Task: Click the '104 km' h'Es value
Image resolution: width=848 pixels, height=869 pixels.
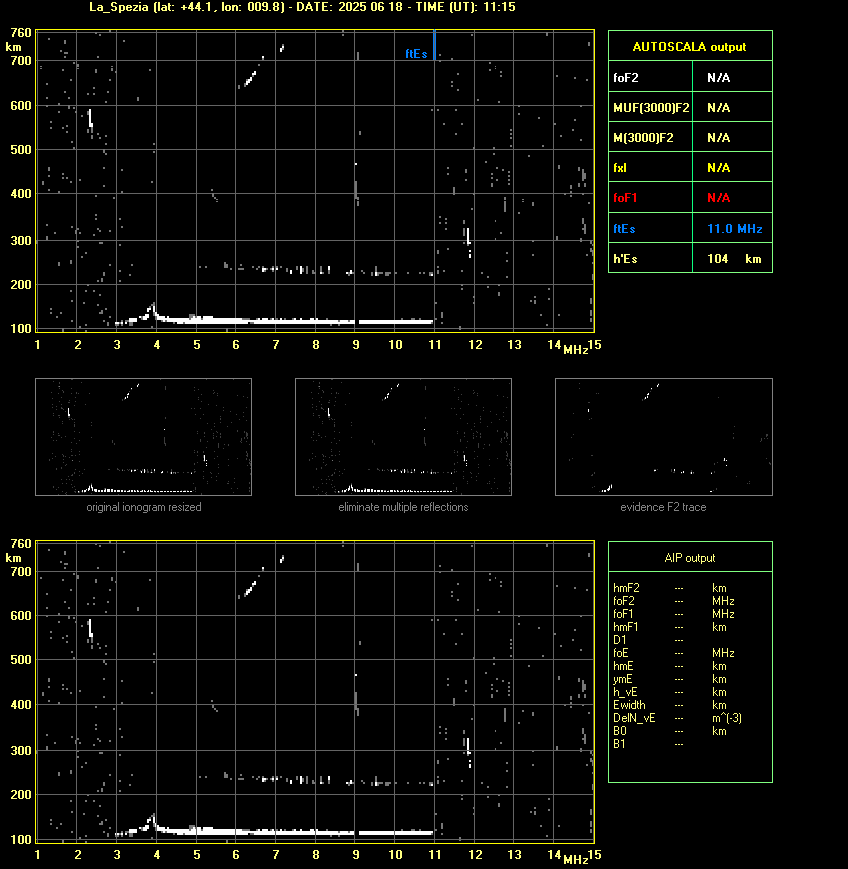Action: (734, 259)
